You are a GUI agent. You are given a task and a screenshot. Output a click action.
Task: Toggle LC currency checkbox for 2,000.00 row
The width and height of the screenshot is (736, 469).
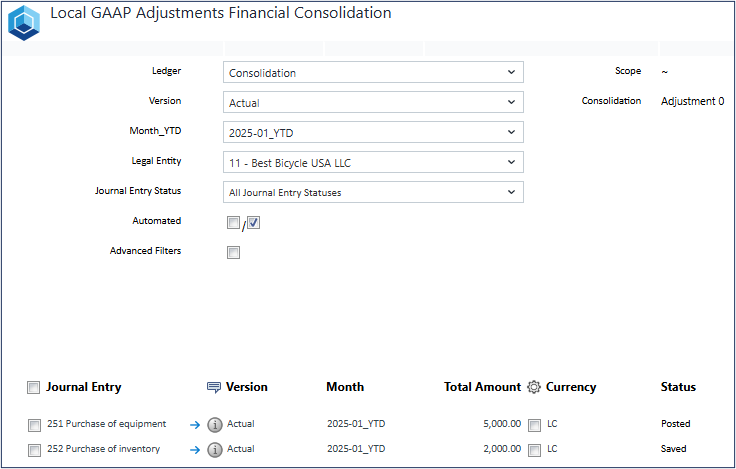click(x=534, y=451)
